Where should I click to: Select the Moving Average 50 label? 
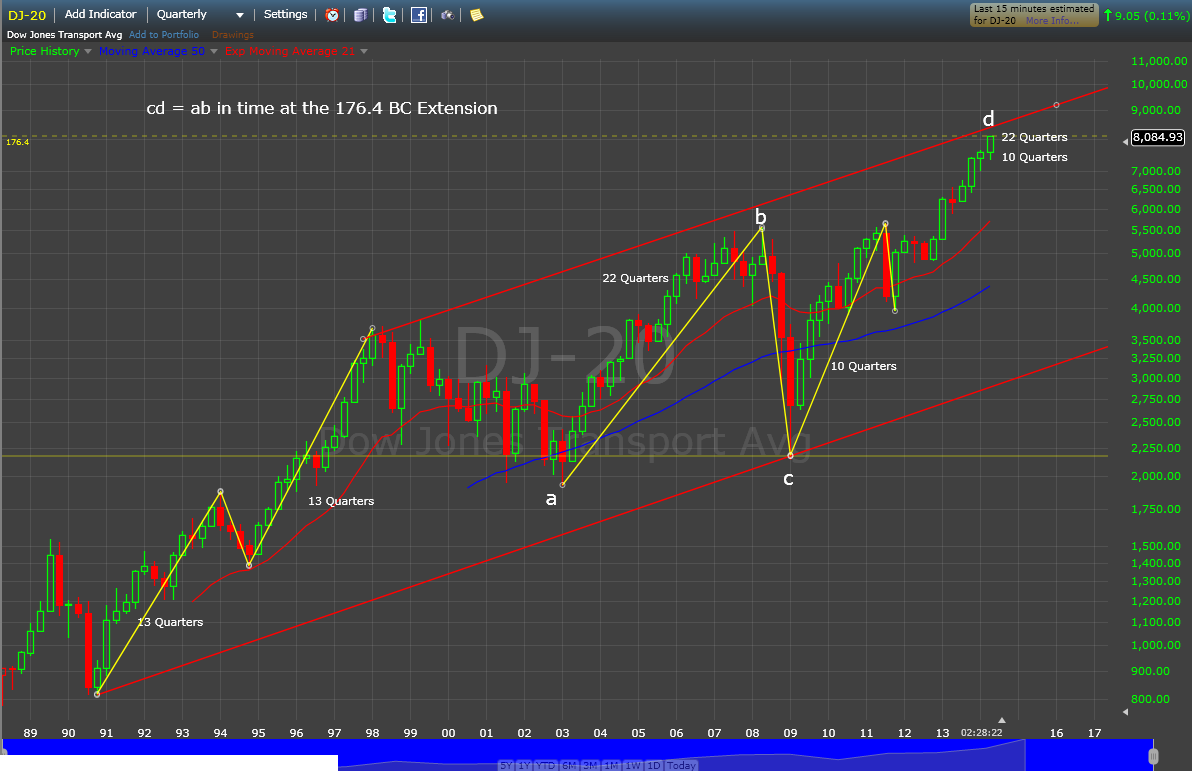point(152,51)
